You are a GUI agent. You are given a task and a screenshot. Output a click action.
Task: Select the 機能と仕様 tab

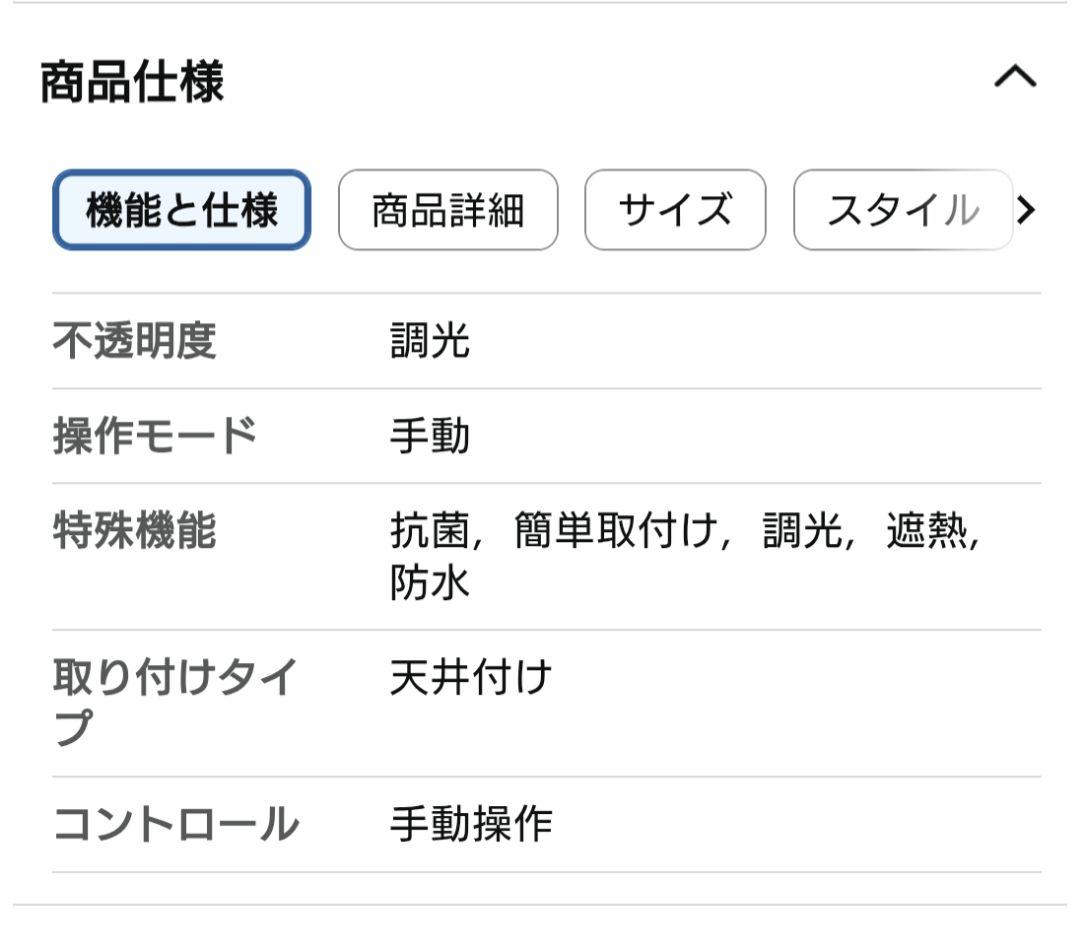click(x=182, y=210)
